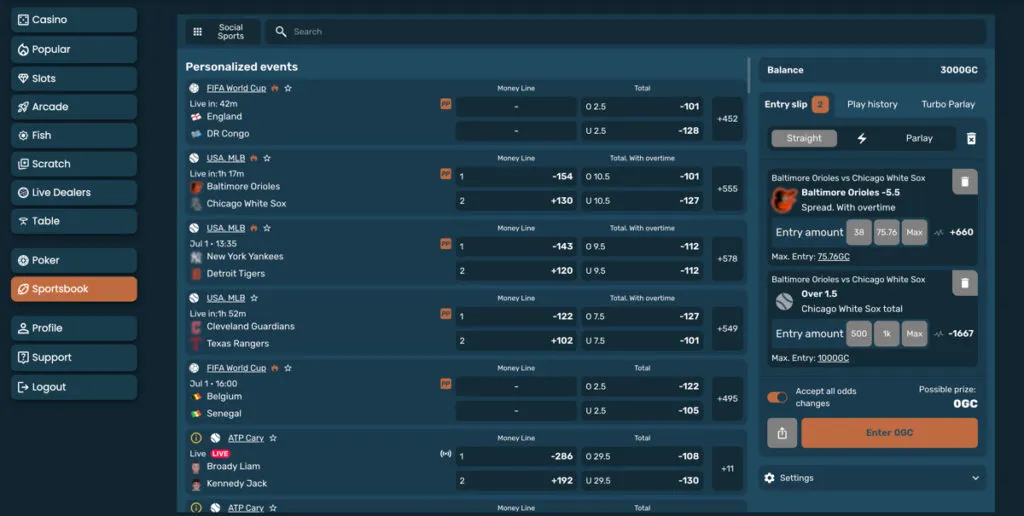This screenshot has height=516, width=1024.
Task: Click Max for Over 1.5 entry
Action: (x=914, y=334)
